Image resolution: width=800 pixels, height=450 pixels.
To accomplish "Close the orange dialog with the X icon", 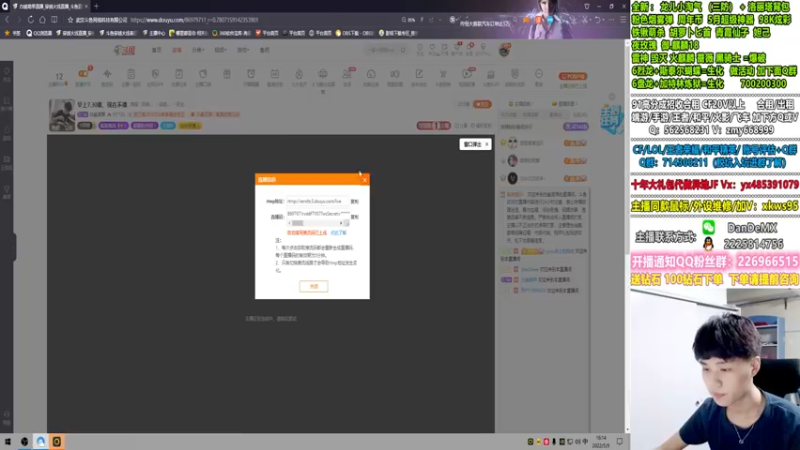I will click(364, 180).
